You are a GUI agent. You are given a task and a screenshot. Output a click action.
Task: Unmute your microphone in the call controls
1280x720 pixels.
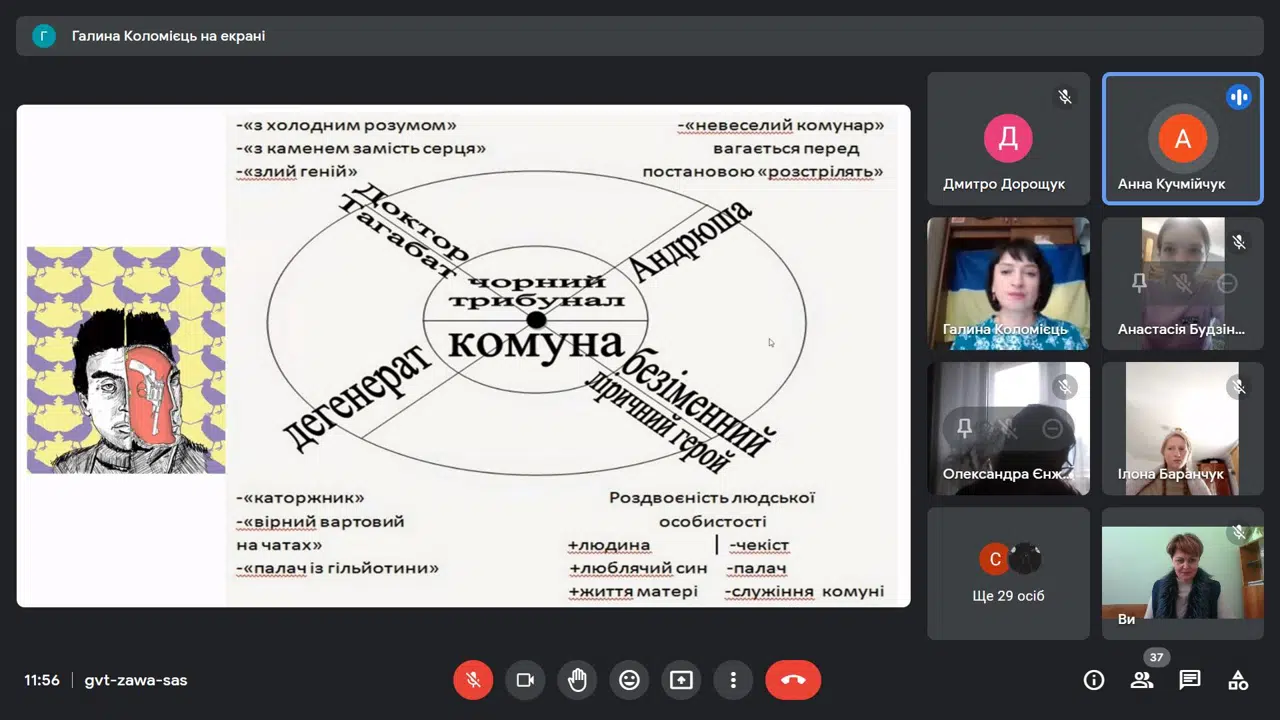click(473, 680)
